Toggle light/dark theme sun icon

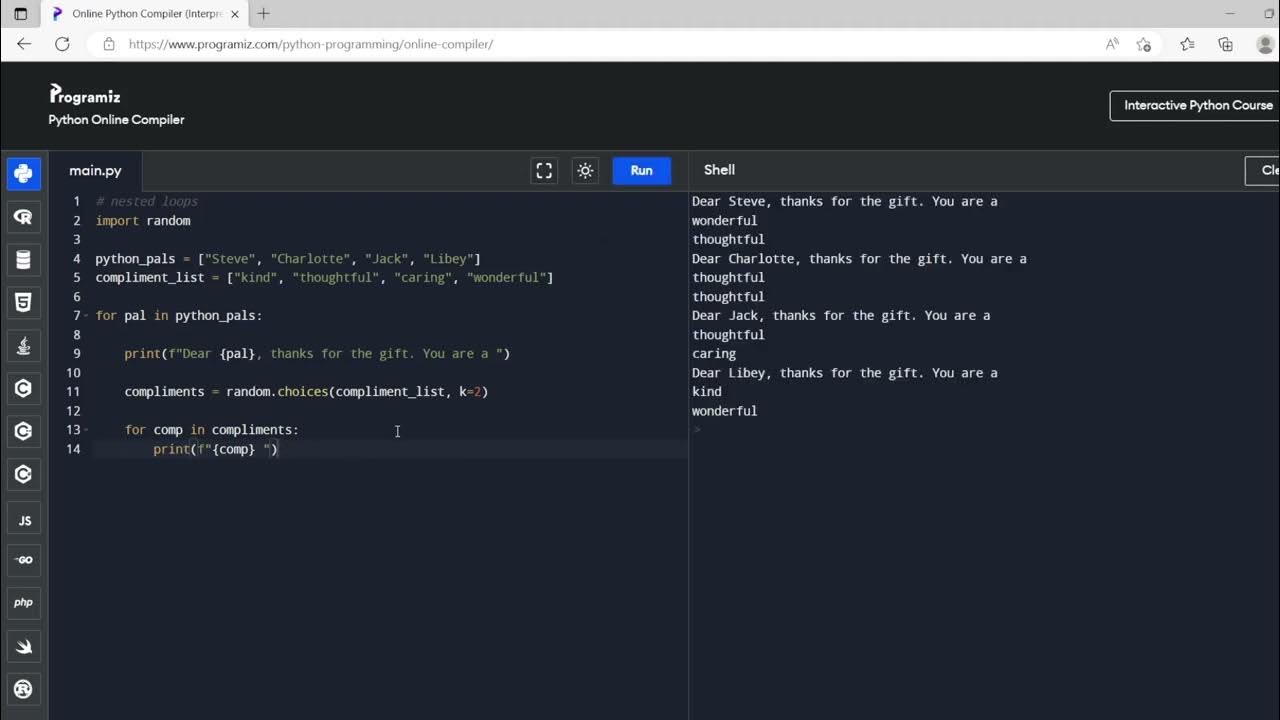(586, 171)
